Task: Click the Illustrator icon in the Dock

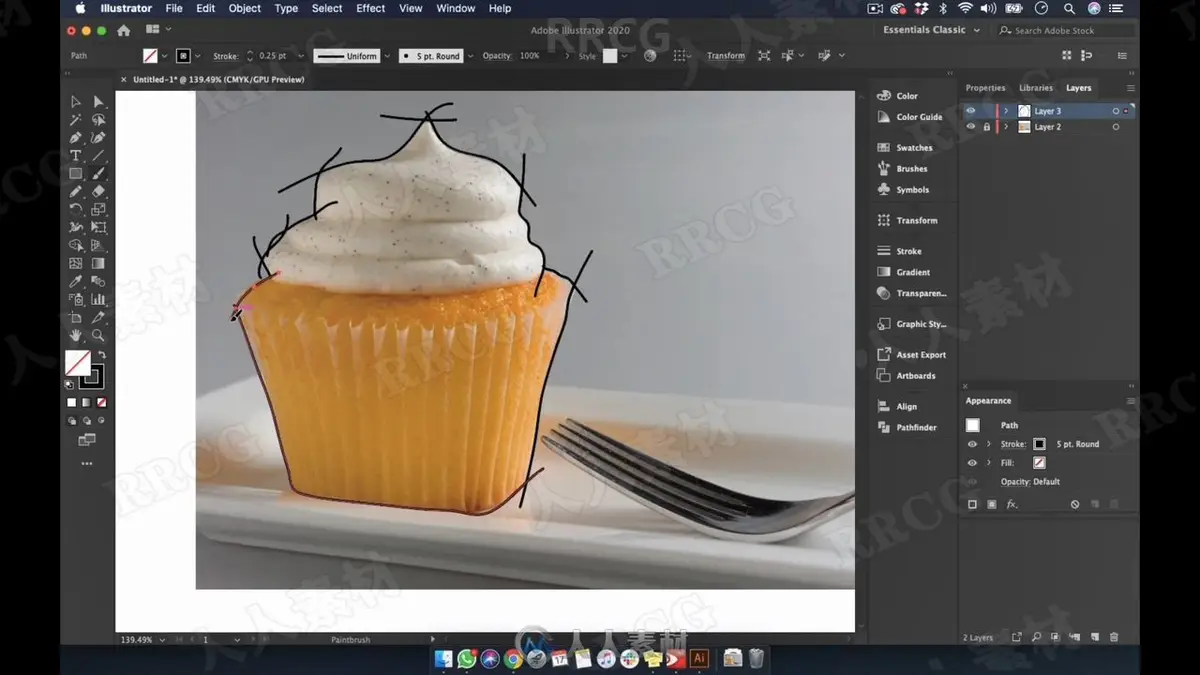Action: coord(700,658)
